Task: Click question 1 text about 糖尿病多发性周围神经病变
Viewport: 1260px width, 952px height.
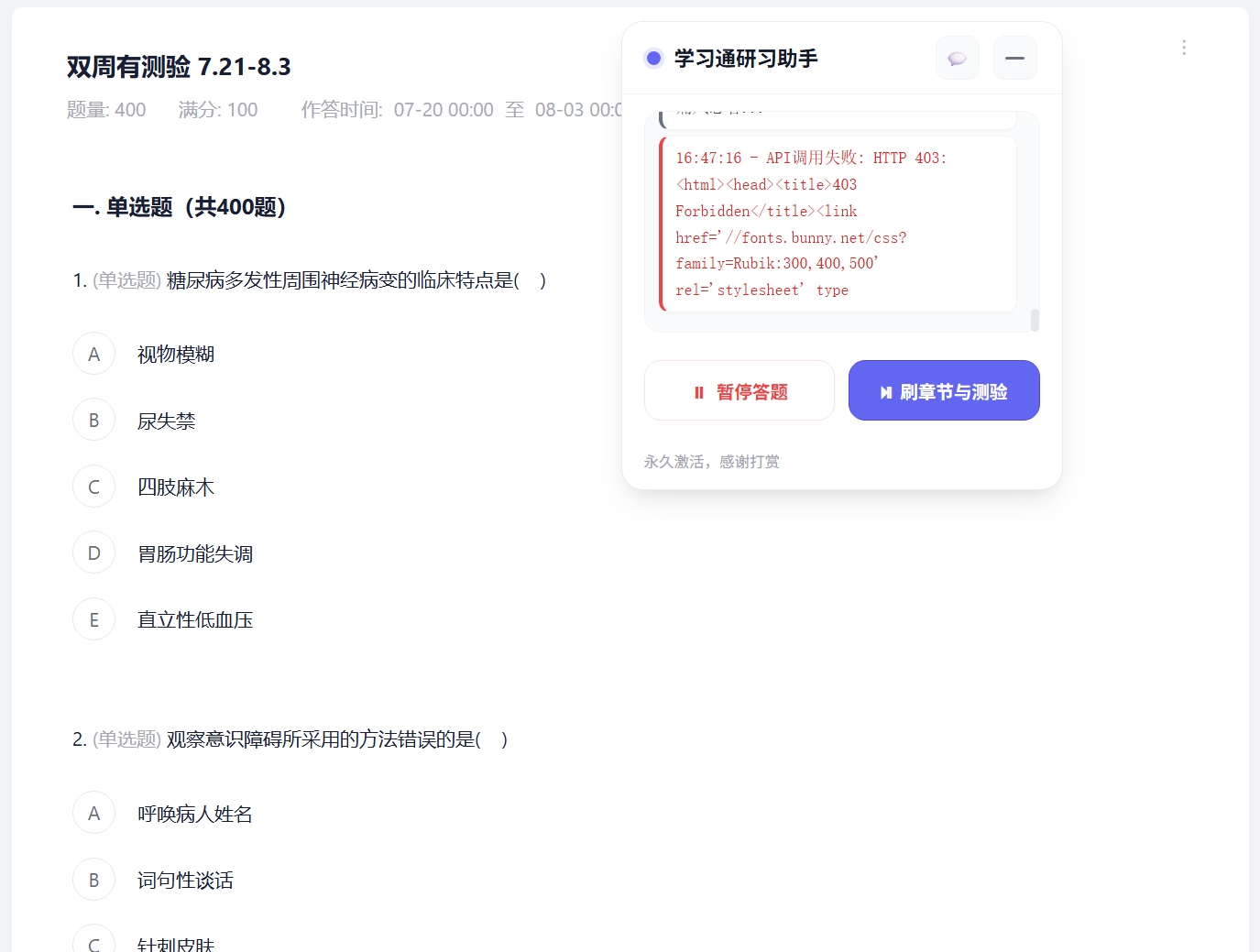Action: pyautogui.click(x=310, y=280)
